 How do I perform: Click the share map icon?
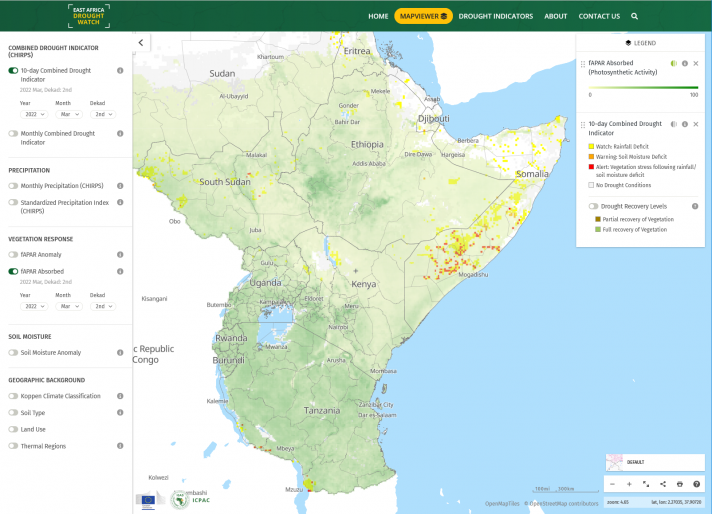[x=663, y=484]
